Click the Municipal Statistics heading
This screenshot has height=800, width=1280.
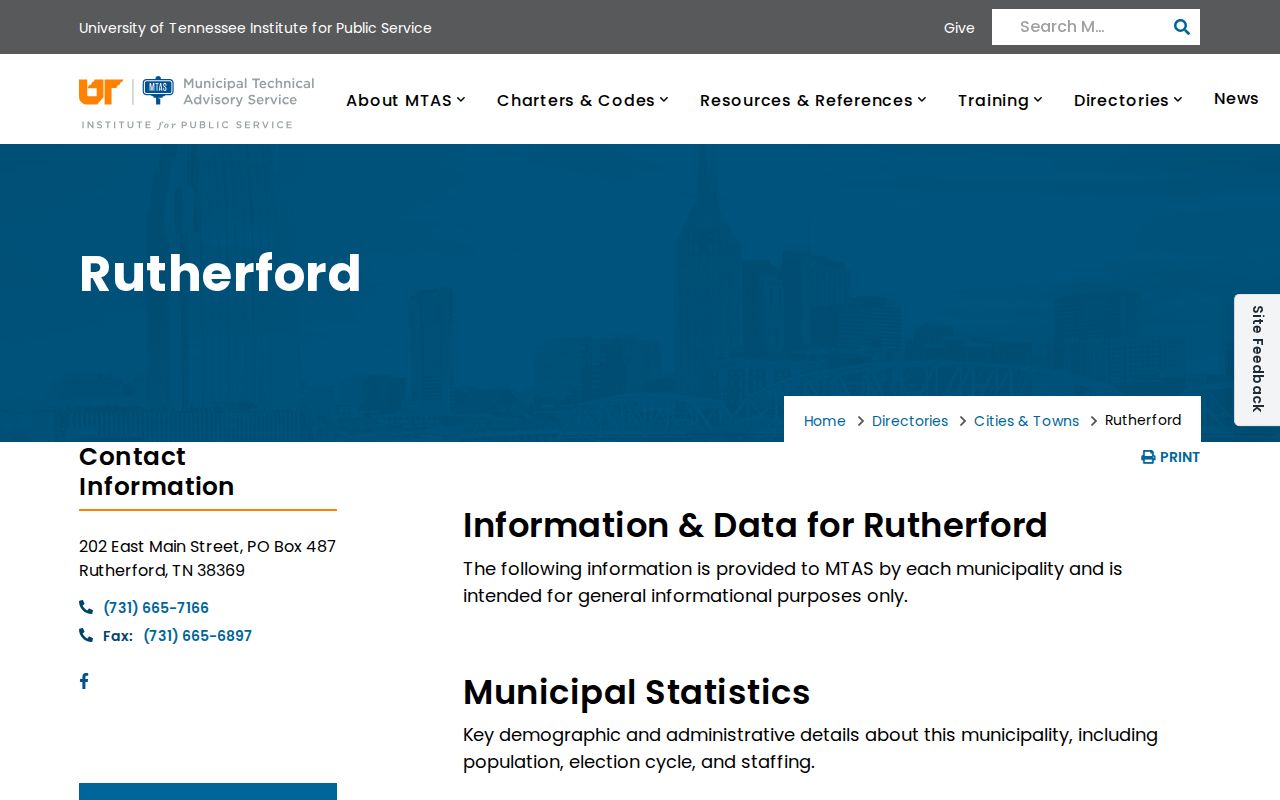(636, 692)
